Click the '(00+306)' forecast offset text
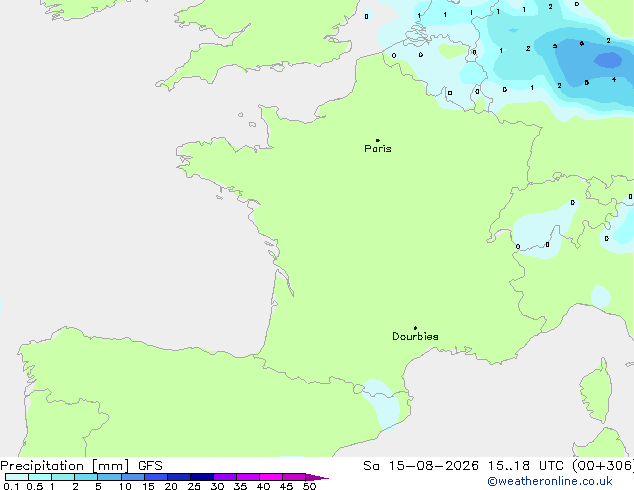The image size is (634, 490). tap(603, 466)
